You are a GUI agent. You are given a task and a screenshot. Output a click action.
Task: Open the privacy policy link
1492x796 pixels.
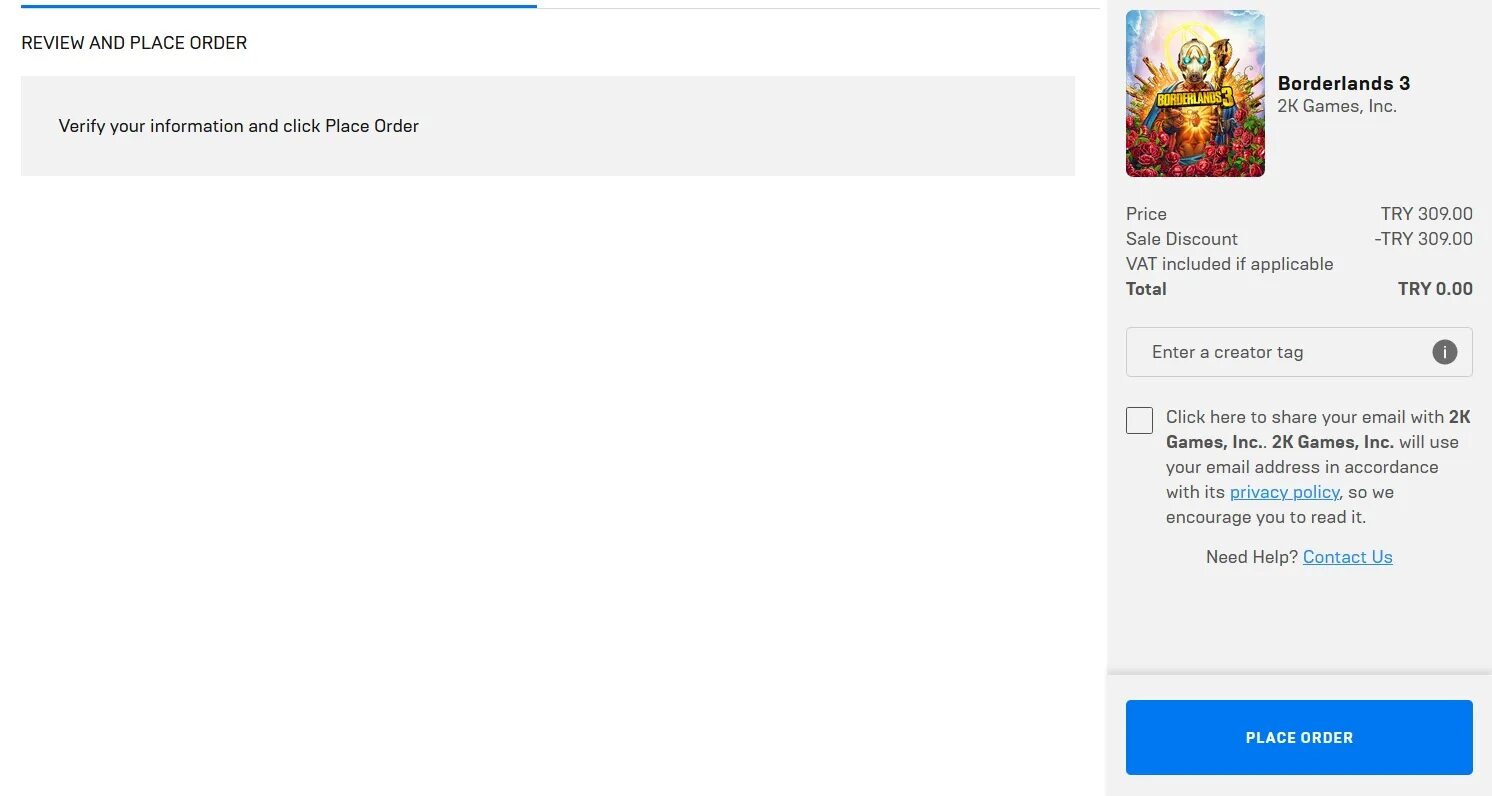(1284, 492)
